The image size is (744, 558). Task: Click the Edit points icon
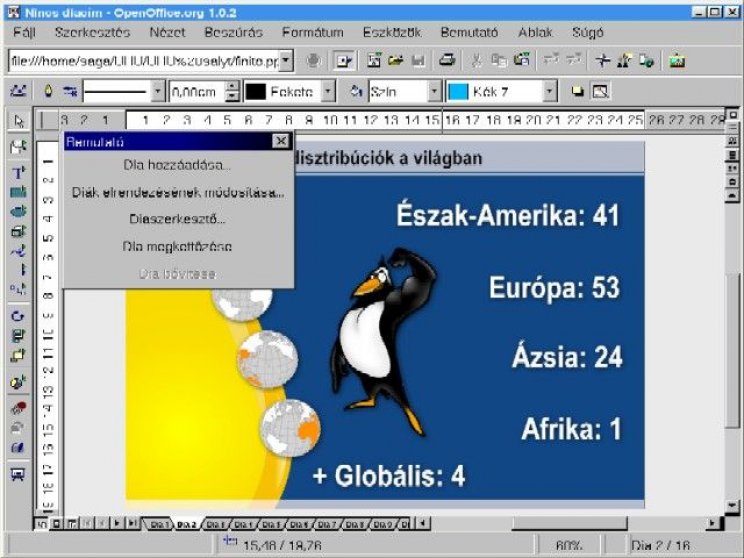click(18, 91)
